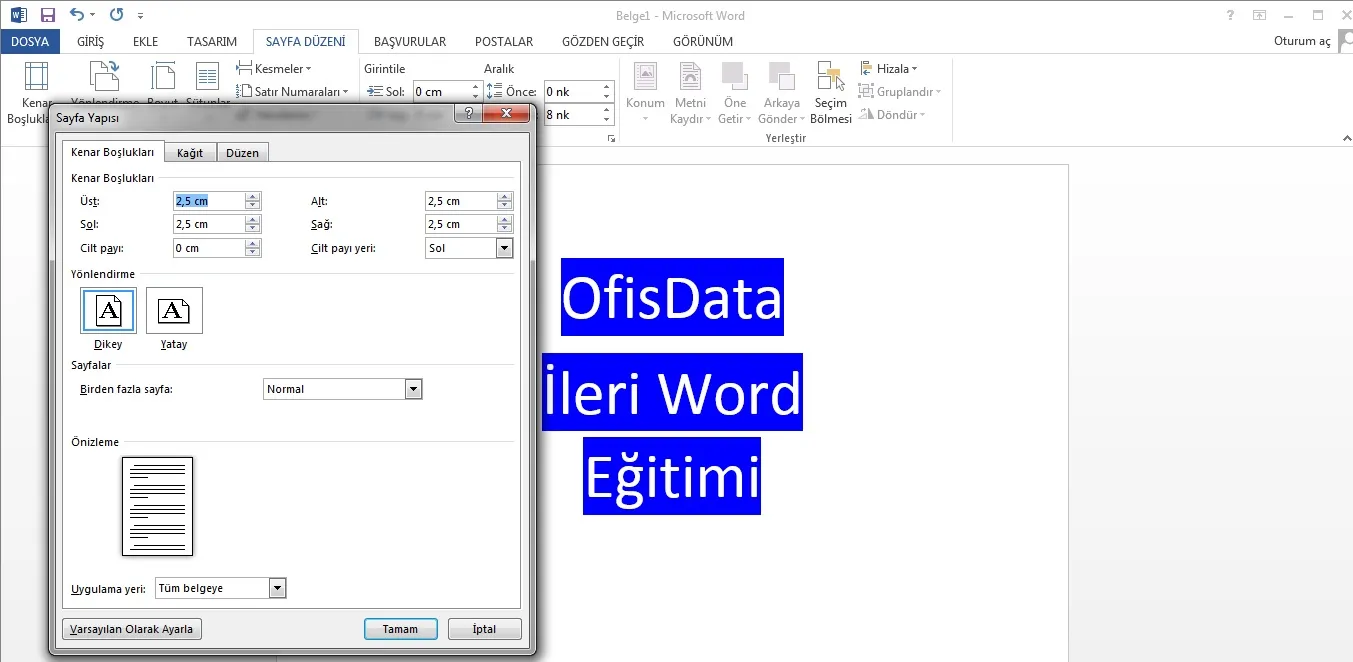Click the Undo arrow icon

point(77,15)
